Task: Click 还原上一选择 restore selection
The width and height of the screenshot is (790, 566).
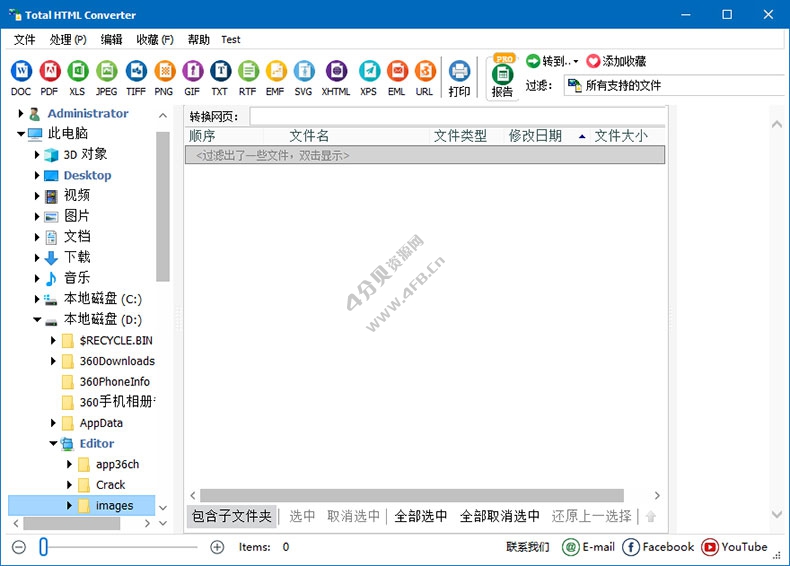Action: [x=591, y=516]
